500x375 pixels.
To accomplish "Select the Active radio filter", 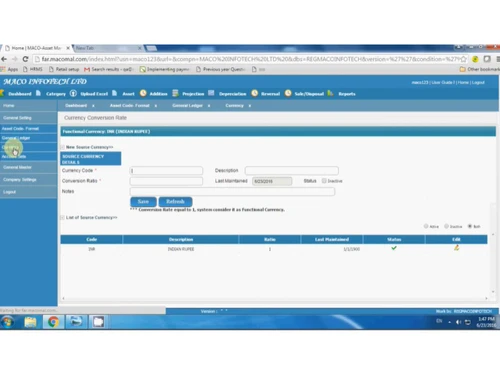I will pyautogui.click(x=426, y=226).
